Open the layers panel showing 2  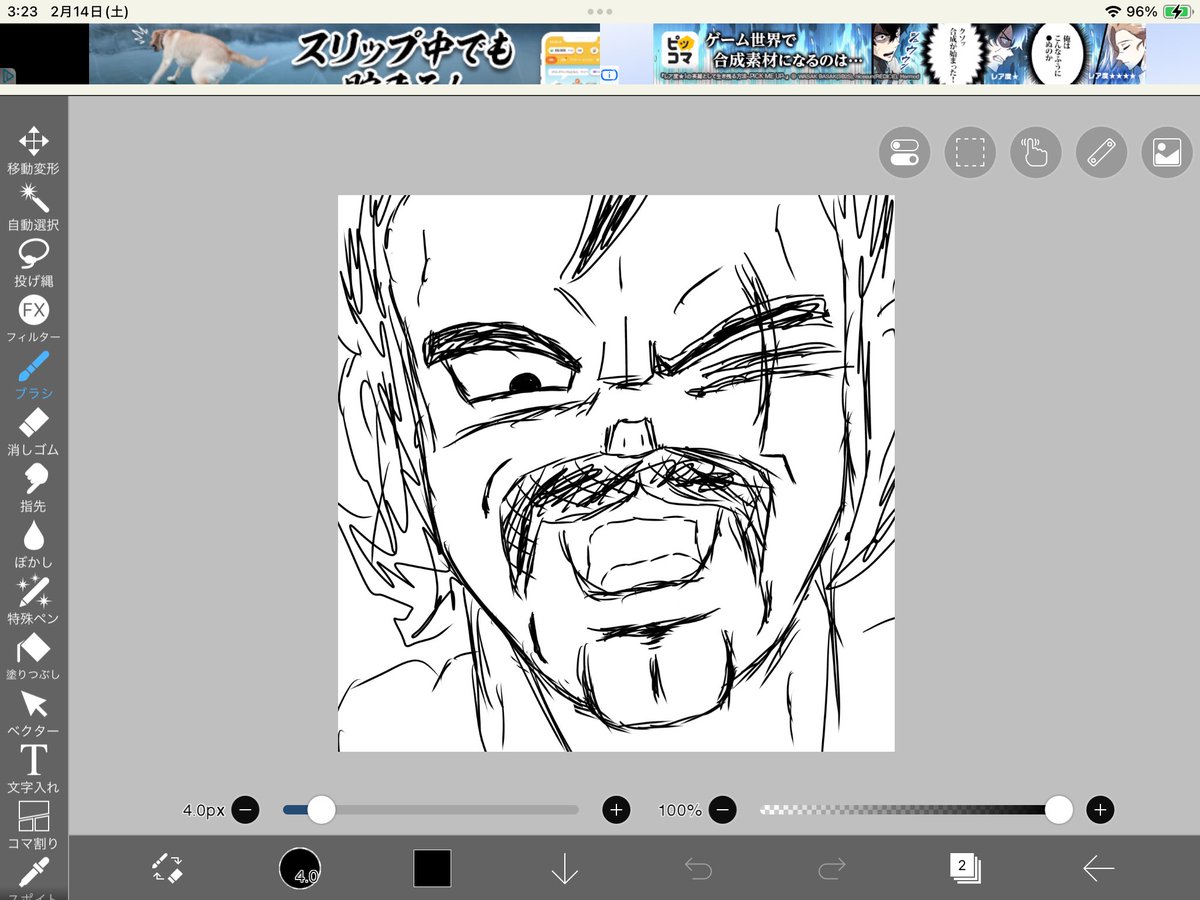965,868
